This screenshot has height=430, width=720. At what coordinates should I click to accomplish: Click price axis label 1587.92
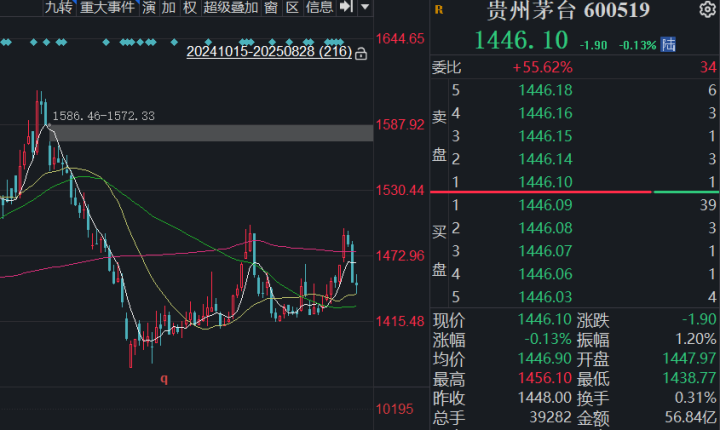point(400,124)
